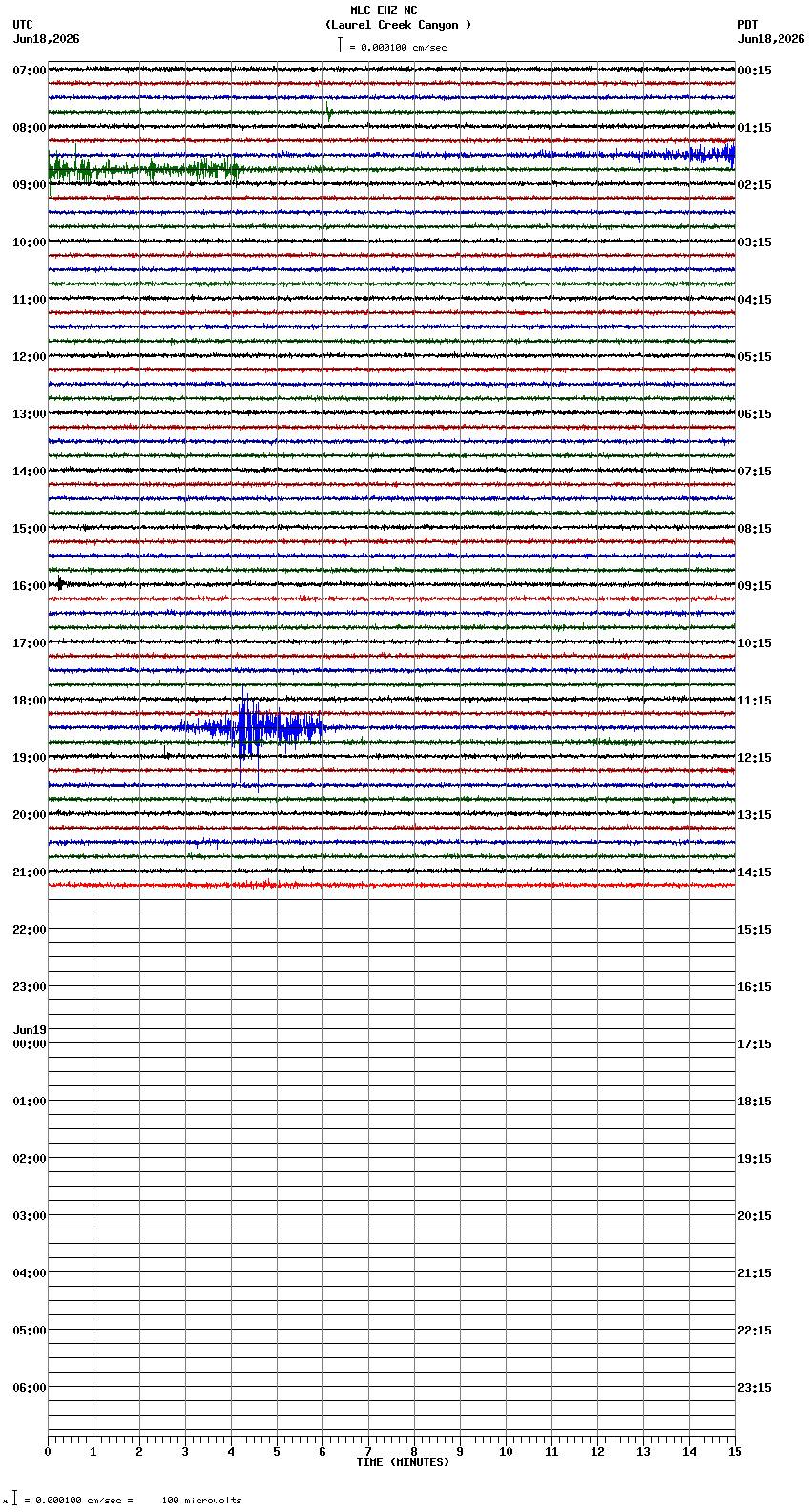This screenshot has width=811, height=1512.
Task: Click the 'TIME (MINUTES)' axis label
Action: click(403, 1462)
